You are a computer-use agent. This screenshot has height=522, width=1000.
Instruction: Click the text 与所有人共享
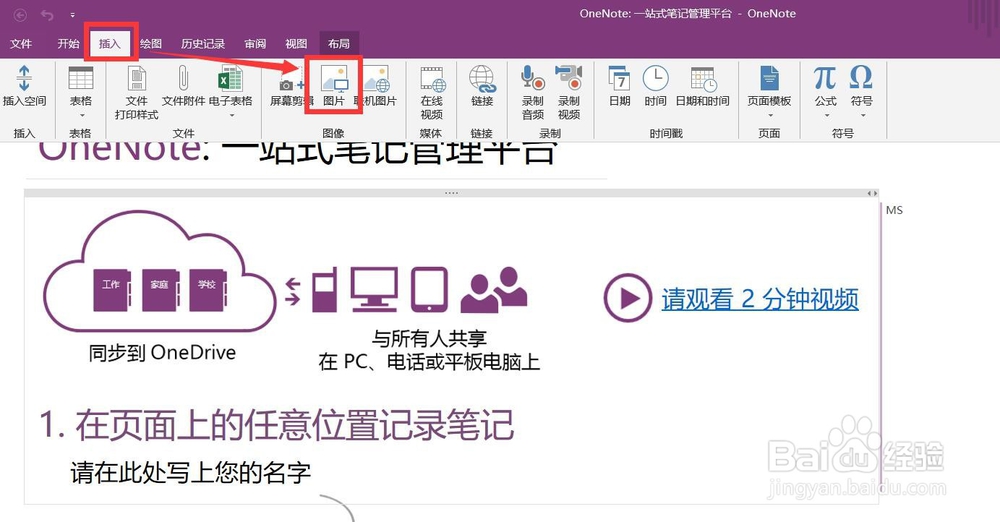429,338
